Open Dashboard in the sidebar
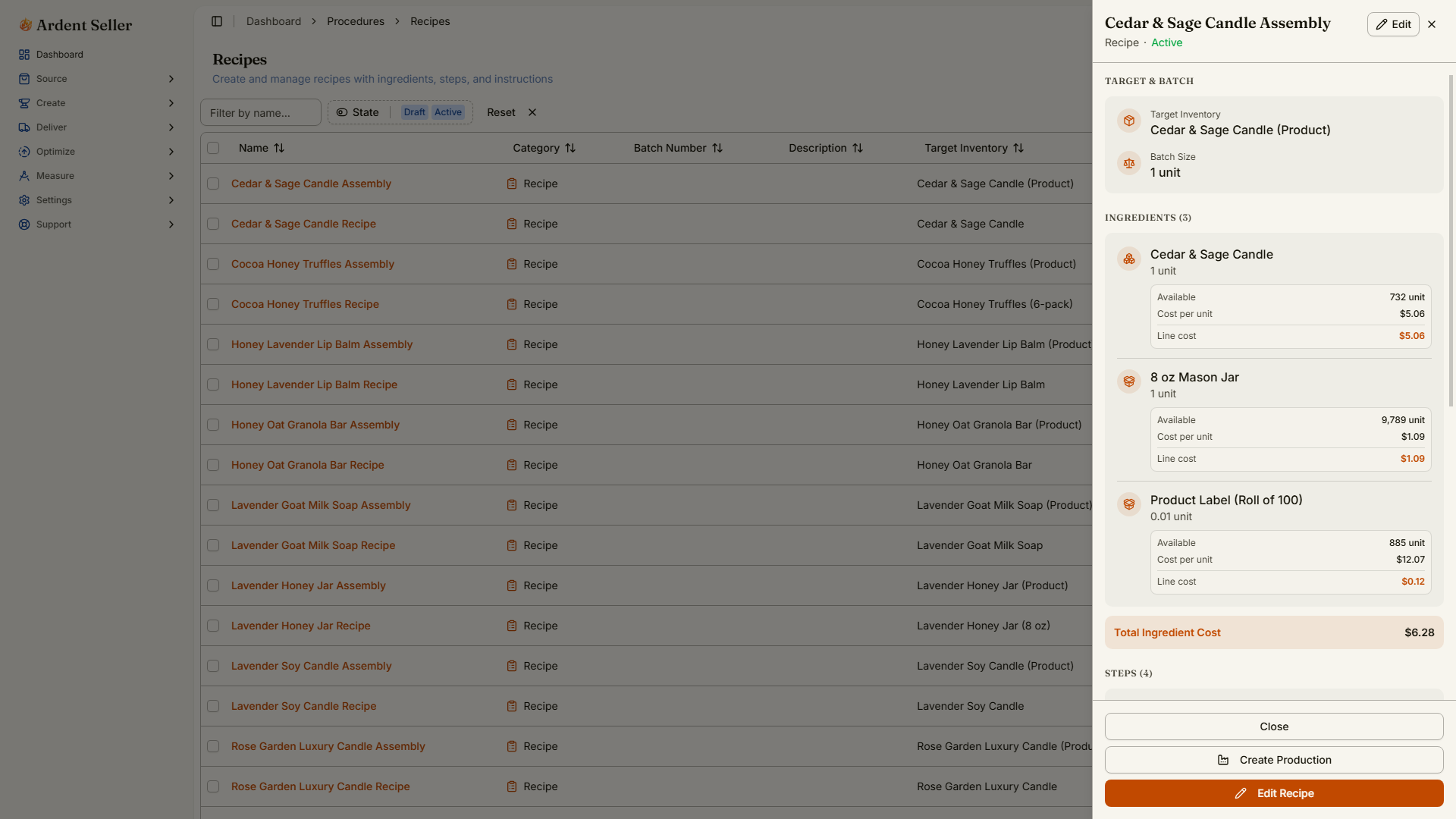Screen dimensions: 1456x819 coord(60,55)
